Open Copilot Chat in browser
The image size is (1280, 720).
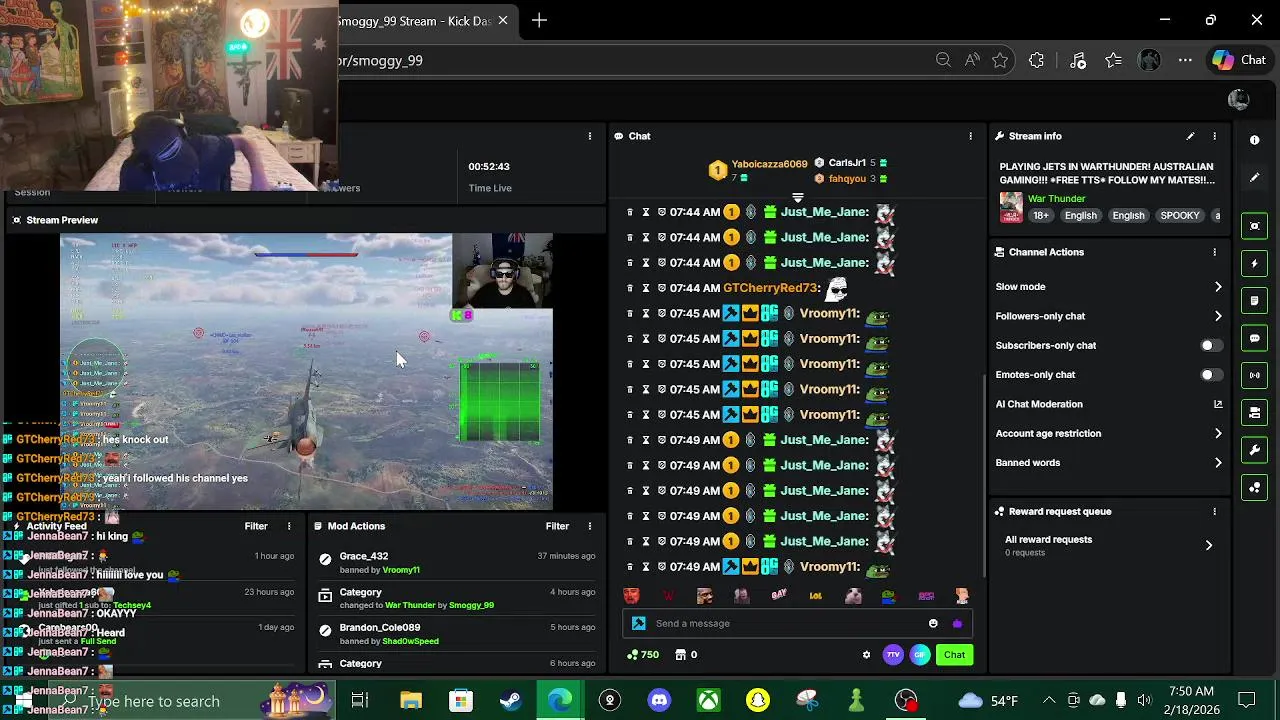click(1240, 60)
